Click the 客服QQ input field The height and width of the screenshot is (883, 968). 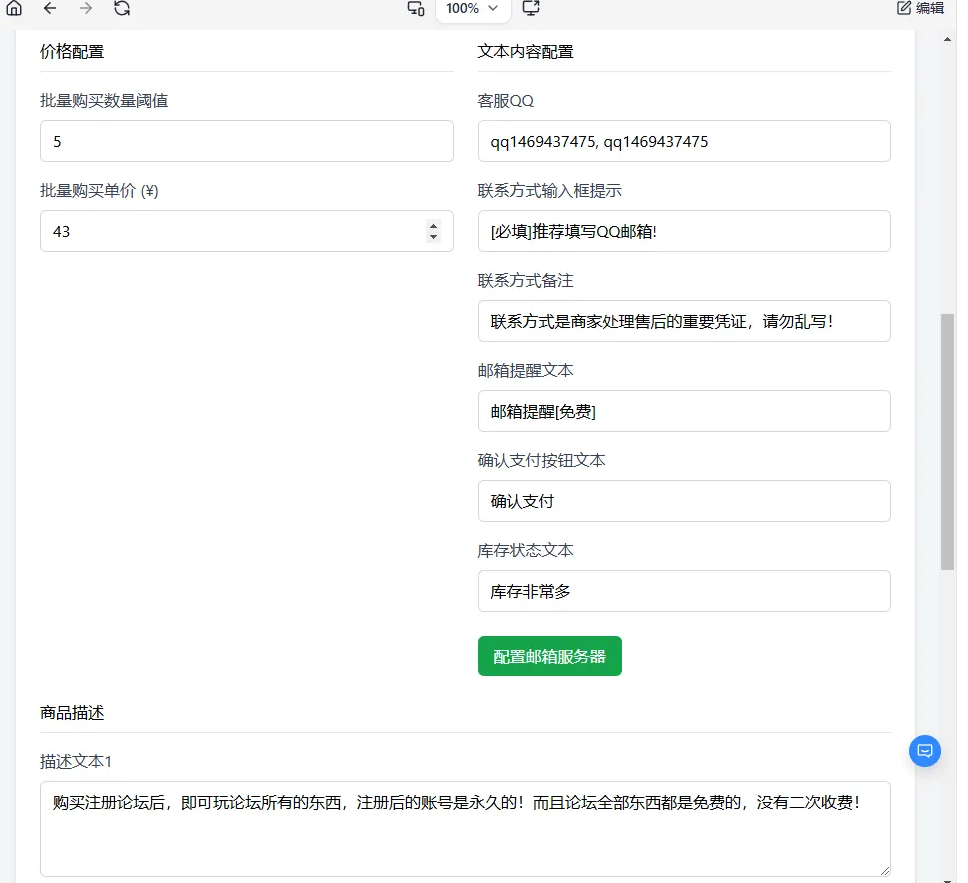click(684, 141)
